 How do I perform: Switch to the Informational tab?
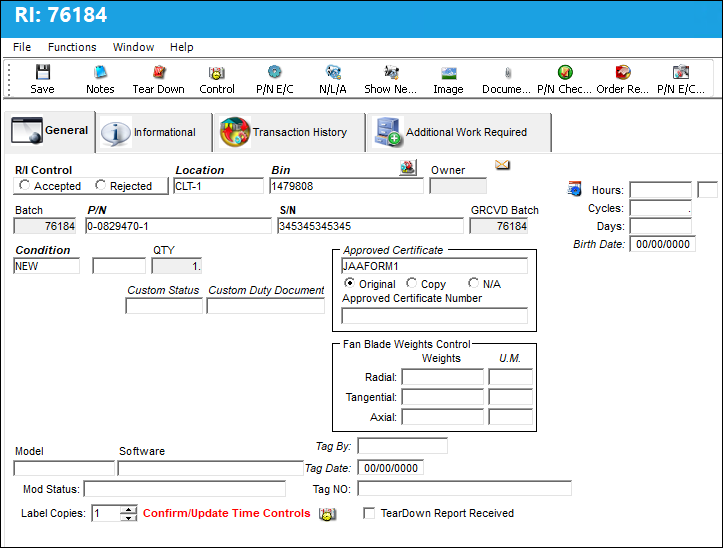click(x=154, y=132)
